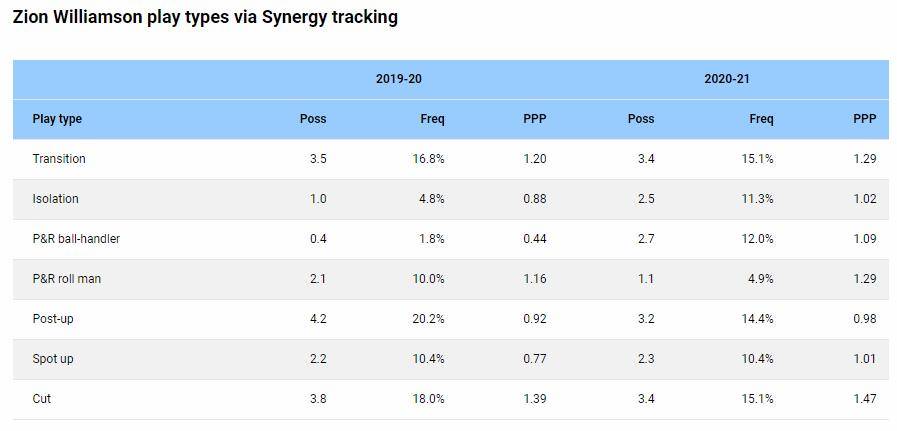Image resolution: width=897 pixels, height=431 pixels.
Task: Click the 20.2% Post-up frequency cell
Action: click(429, 319)
